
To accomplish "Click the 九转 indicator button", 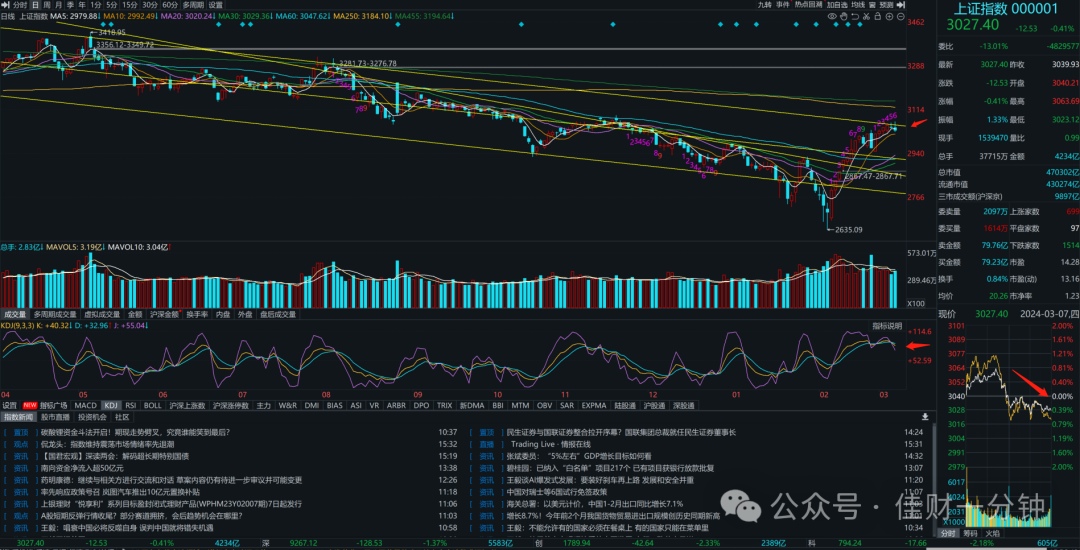I will 765,5.
